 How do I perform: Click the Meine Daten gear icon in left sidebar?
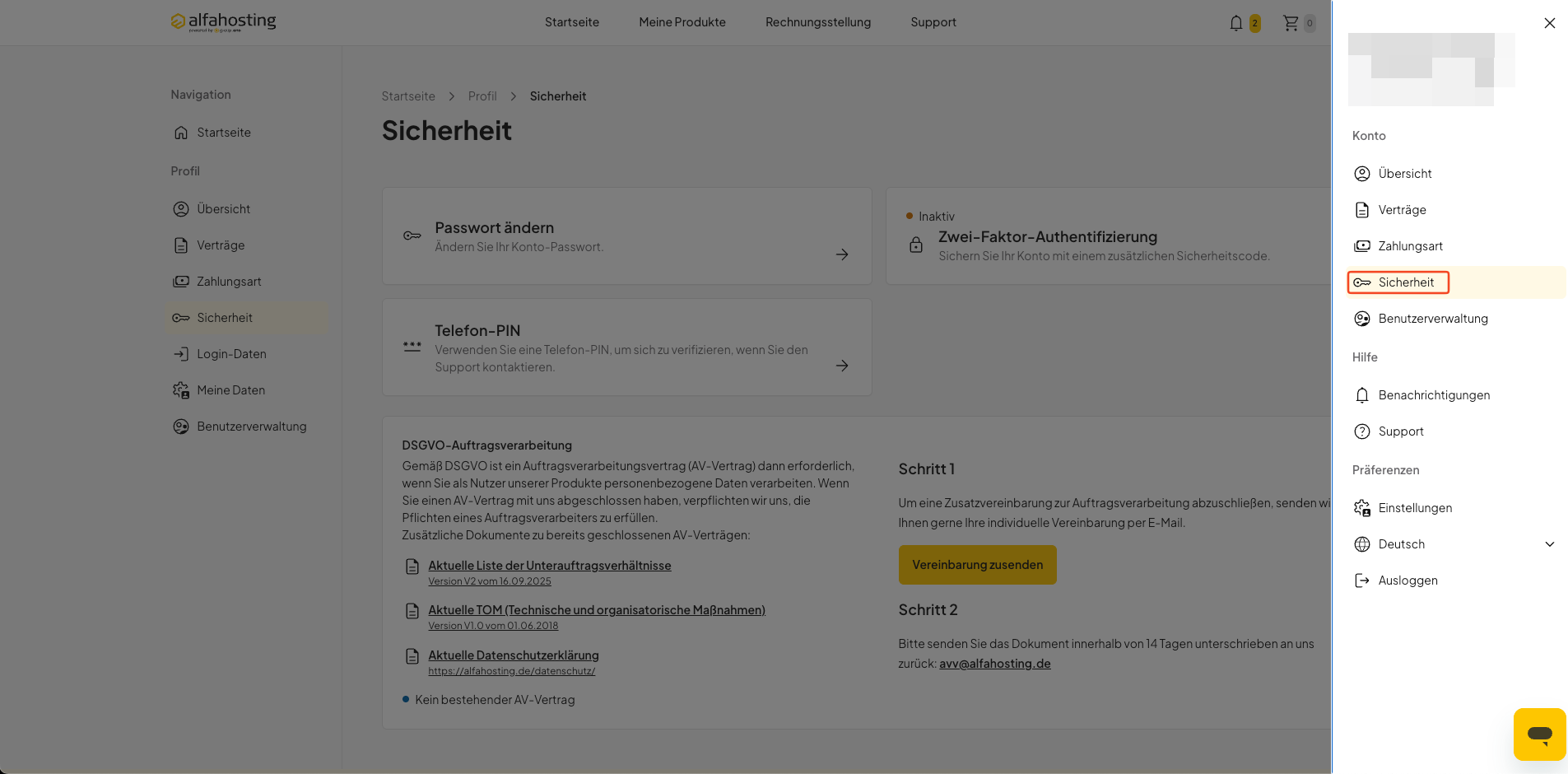181,390
